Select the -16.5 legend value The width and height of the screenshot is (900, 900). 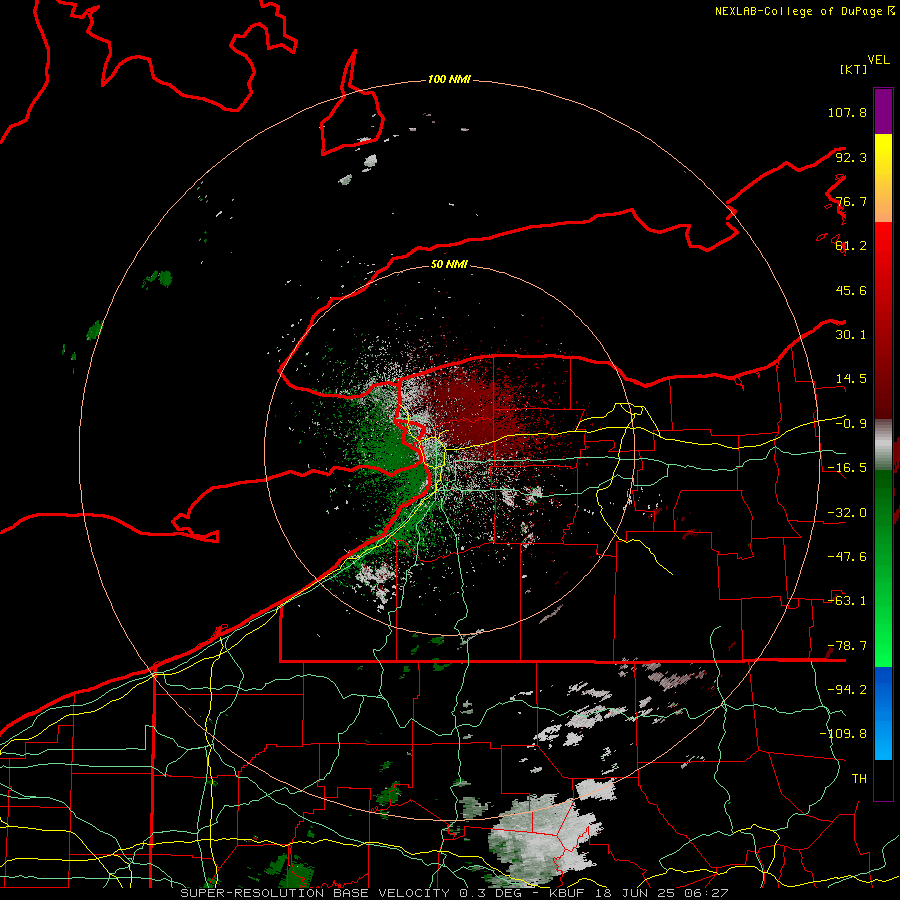coord(847,468)
